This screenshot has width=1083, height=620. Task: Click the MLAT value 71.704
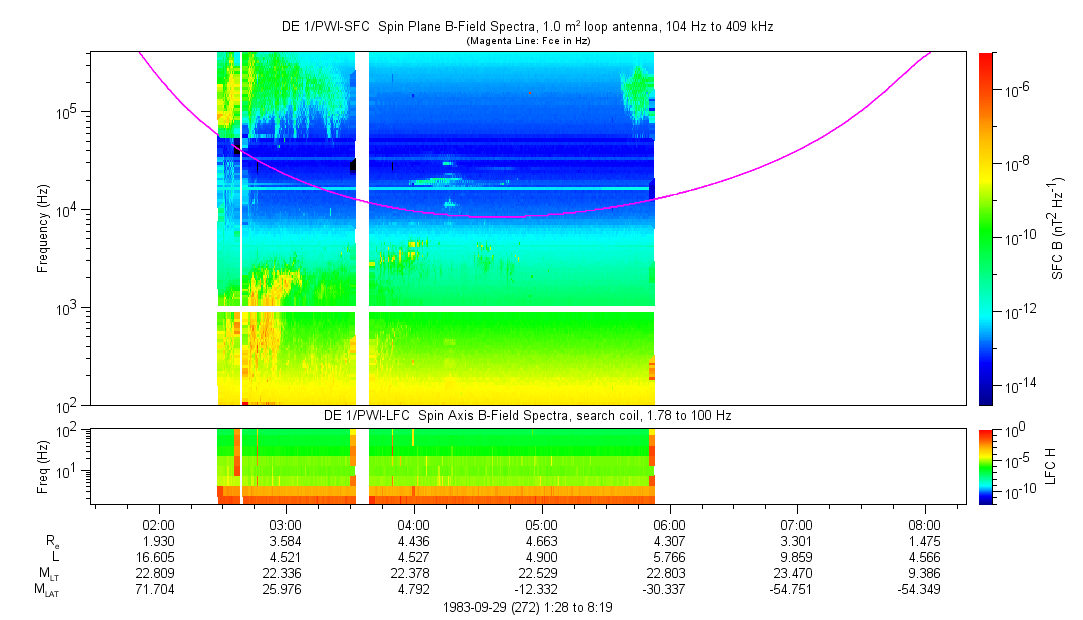pyautogui.click(x=159, y=588)
